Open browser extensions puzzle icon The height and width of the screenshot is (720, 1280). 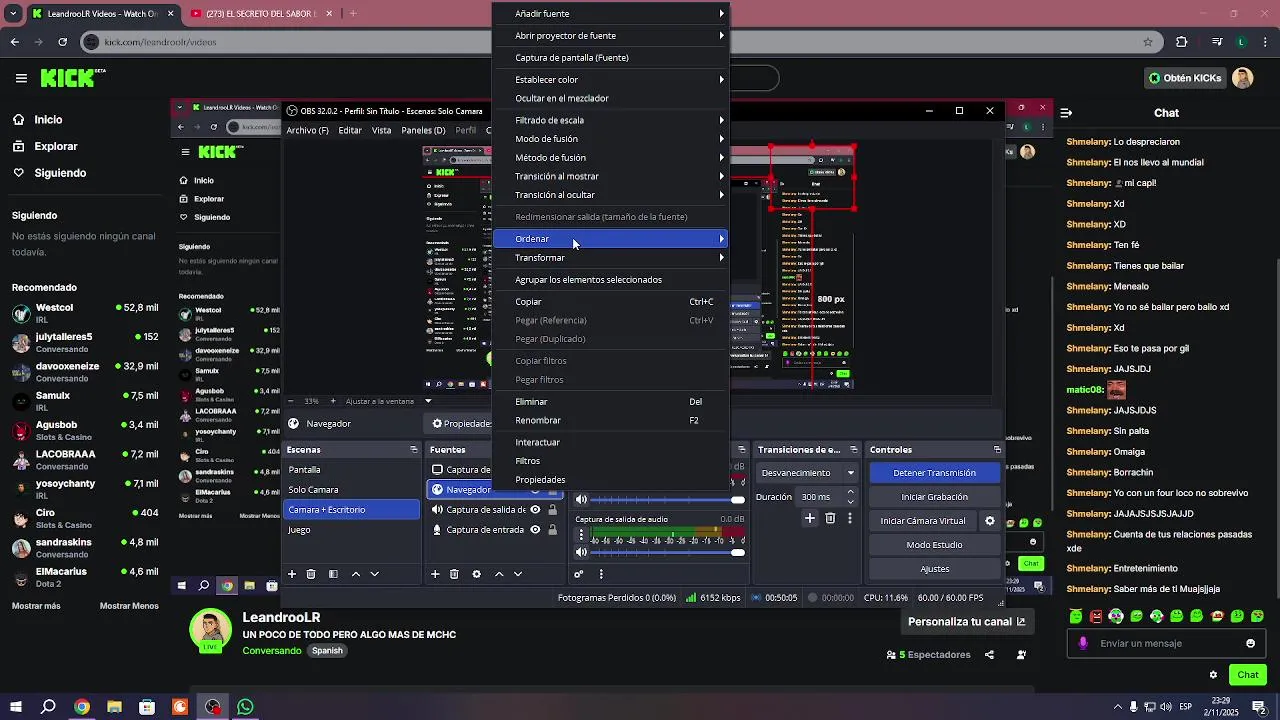pos(1182,42)
